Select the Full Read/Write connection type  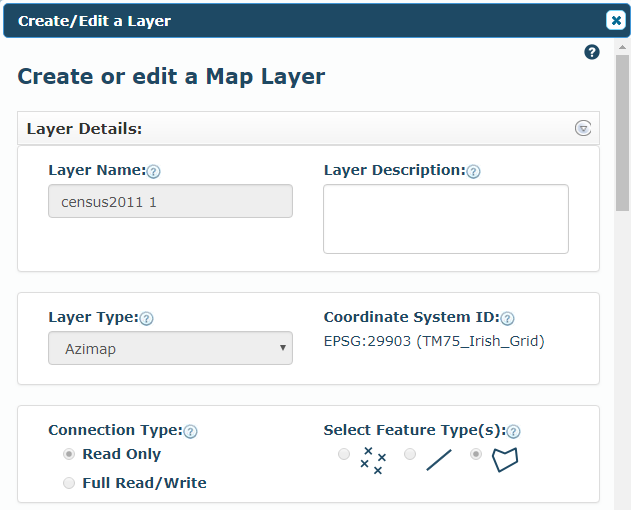(69, 483)
